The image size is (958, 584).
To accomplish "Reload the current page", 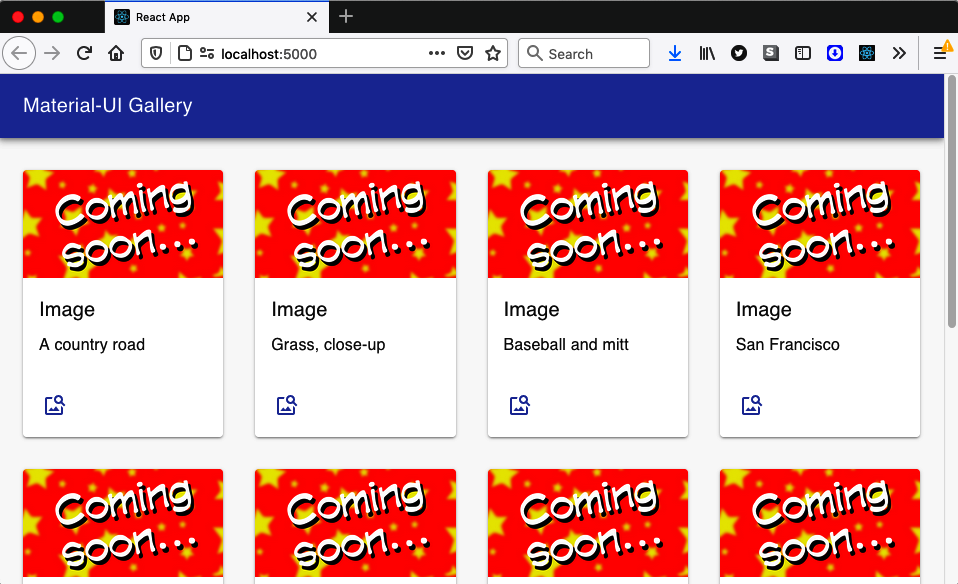I will point(84,54).
